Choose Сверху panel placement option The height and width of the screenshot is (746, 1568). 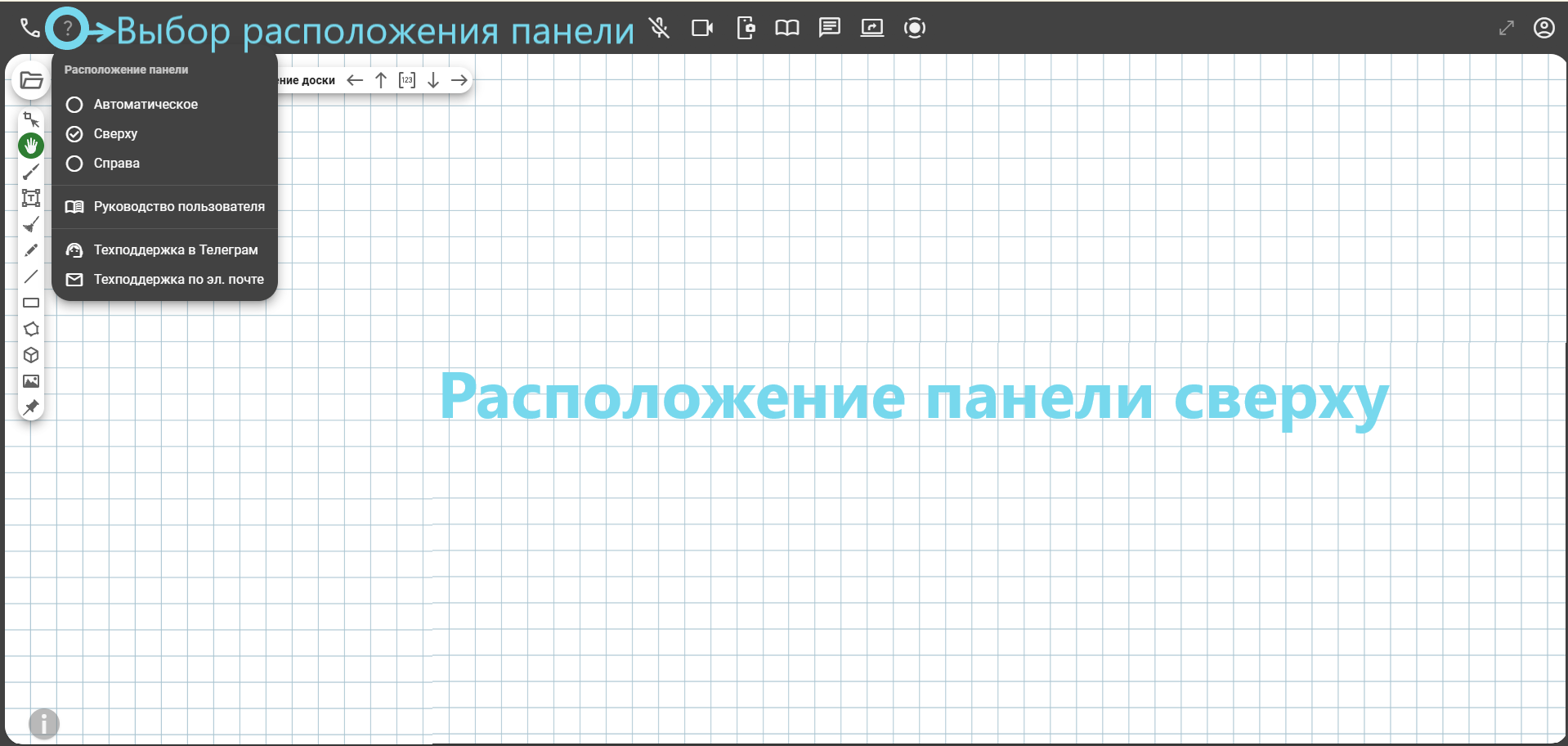click(x=115, y=134)
